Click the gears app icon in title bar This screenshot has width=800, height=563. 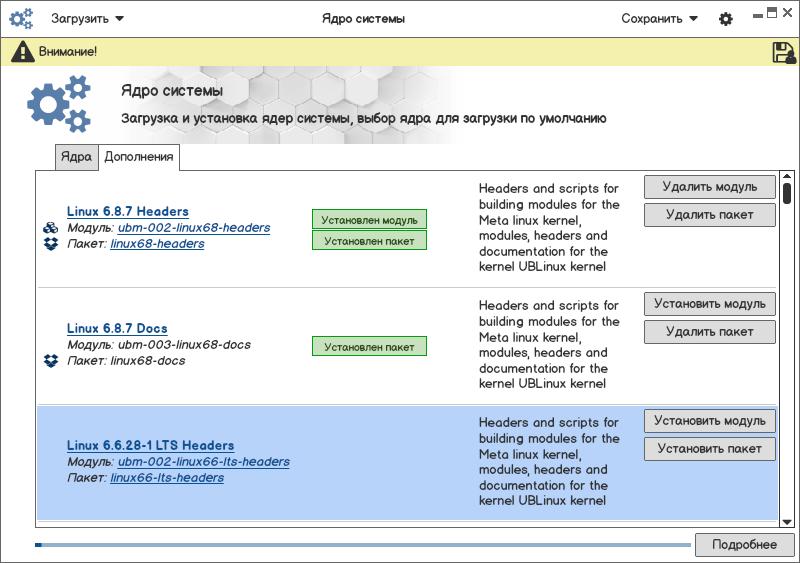pos(22,19)
